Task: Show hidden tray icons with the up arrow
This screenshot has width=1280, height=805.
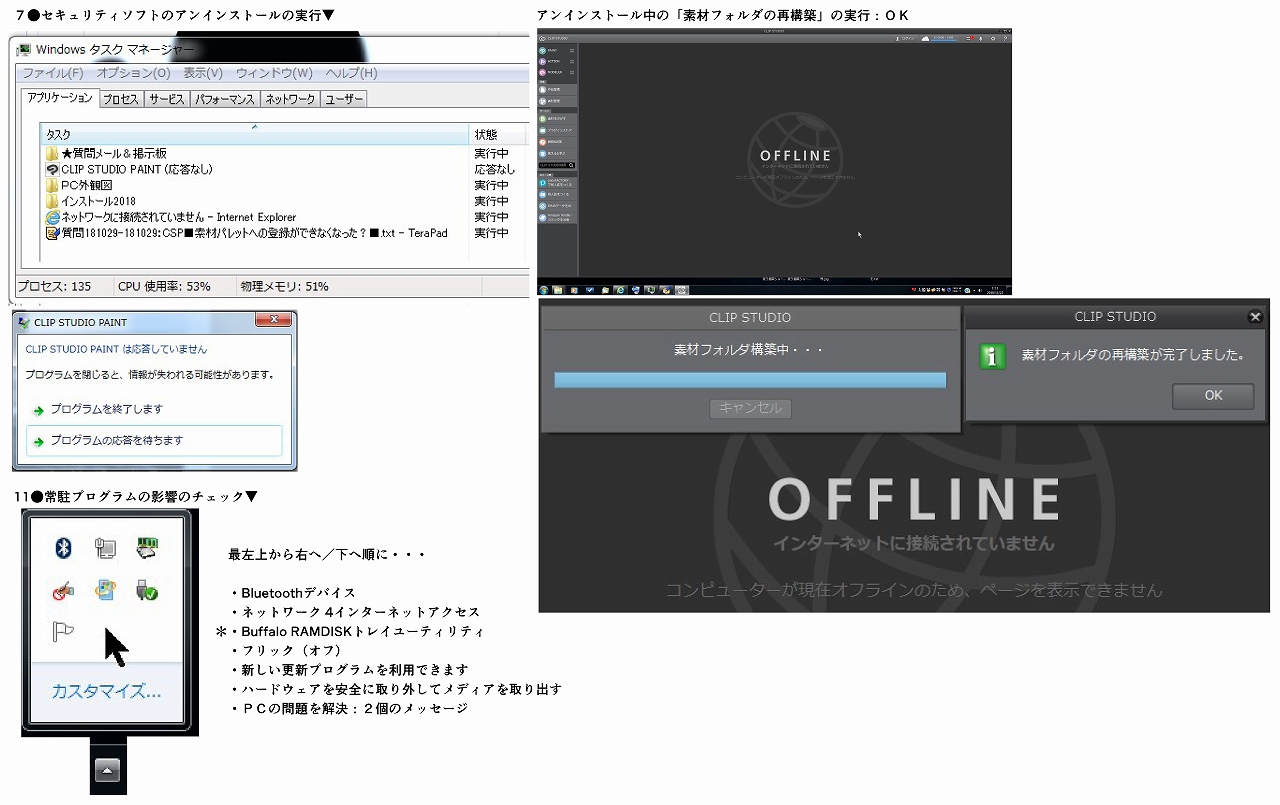Action: pos(107,769)
